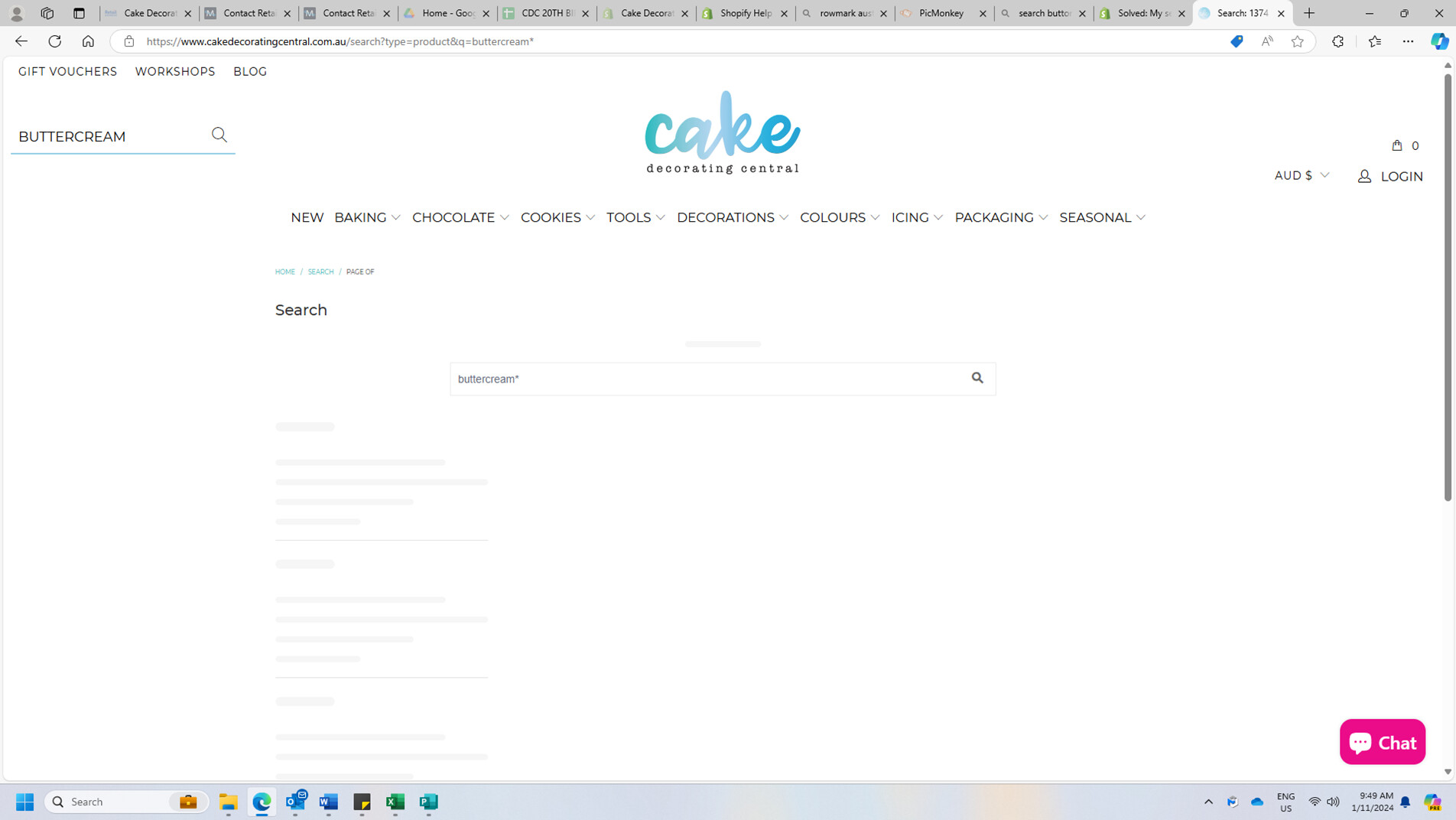Screen dimensions: 1456x820
Task: Open the Shopify Chat widget
Action: [1383, 741]
